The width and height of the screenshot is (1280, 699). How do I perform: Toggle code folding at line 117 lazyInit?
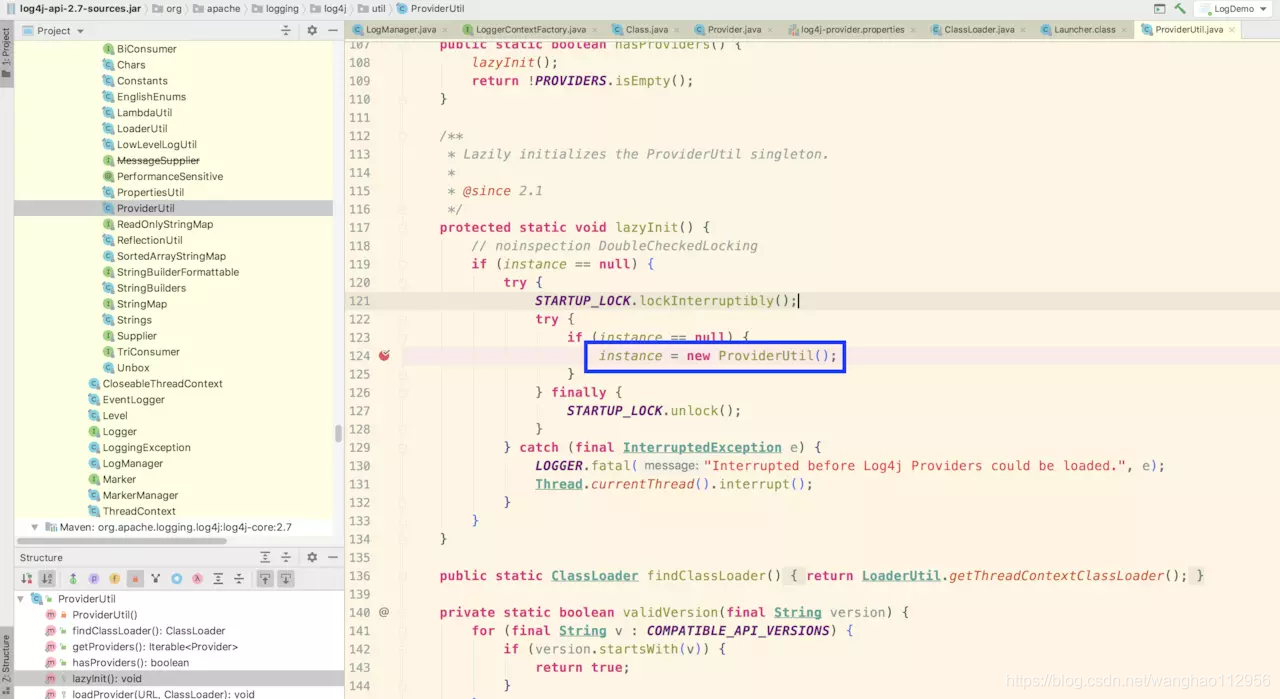(x=402, y=228)
